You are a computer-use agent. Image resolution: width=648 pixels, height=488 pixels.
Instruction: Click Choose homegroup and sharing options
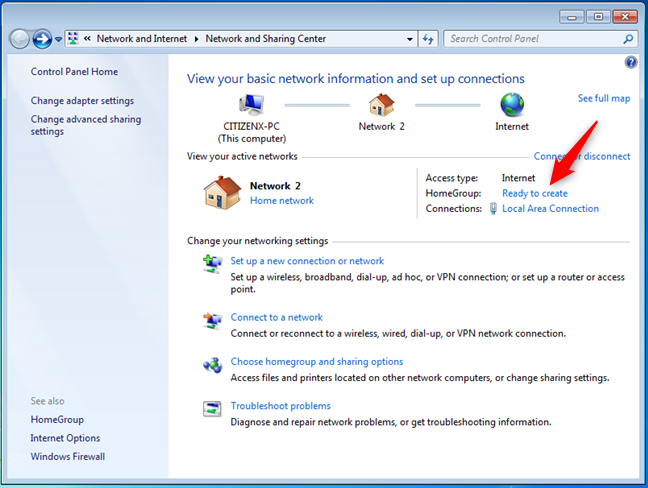point(317,362)
